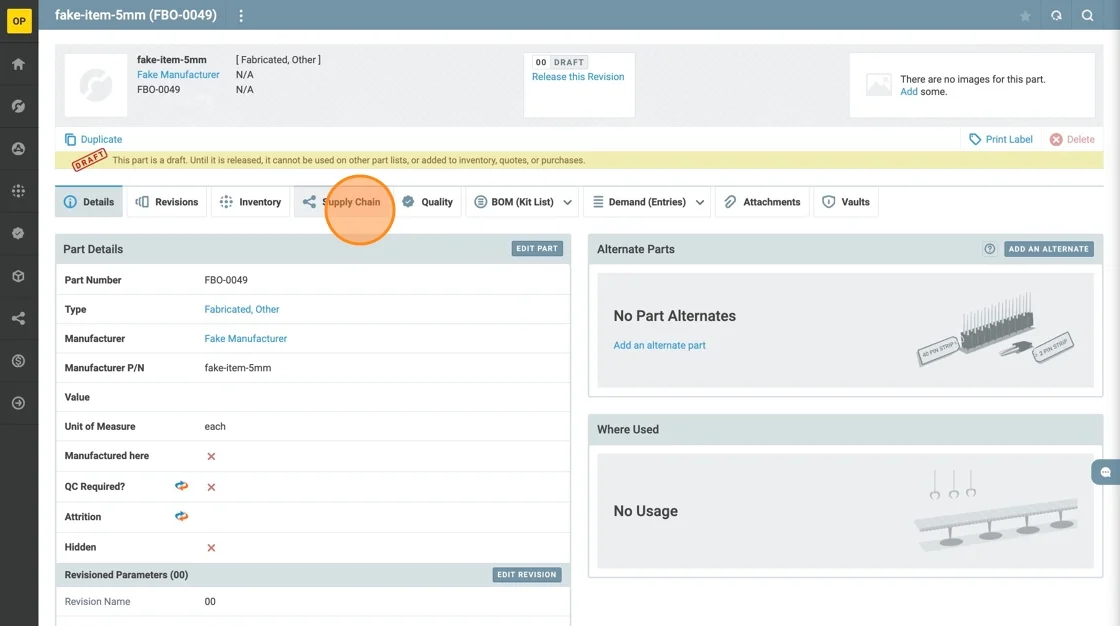Toggle the QC Required sync icon

click(181, 486)
